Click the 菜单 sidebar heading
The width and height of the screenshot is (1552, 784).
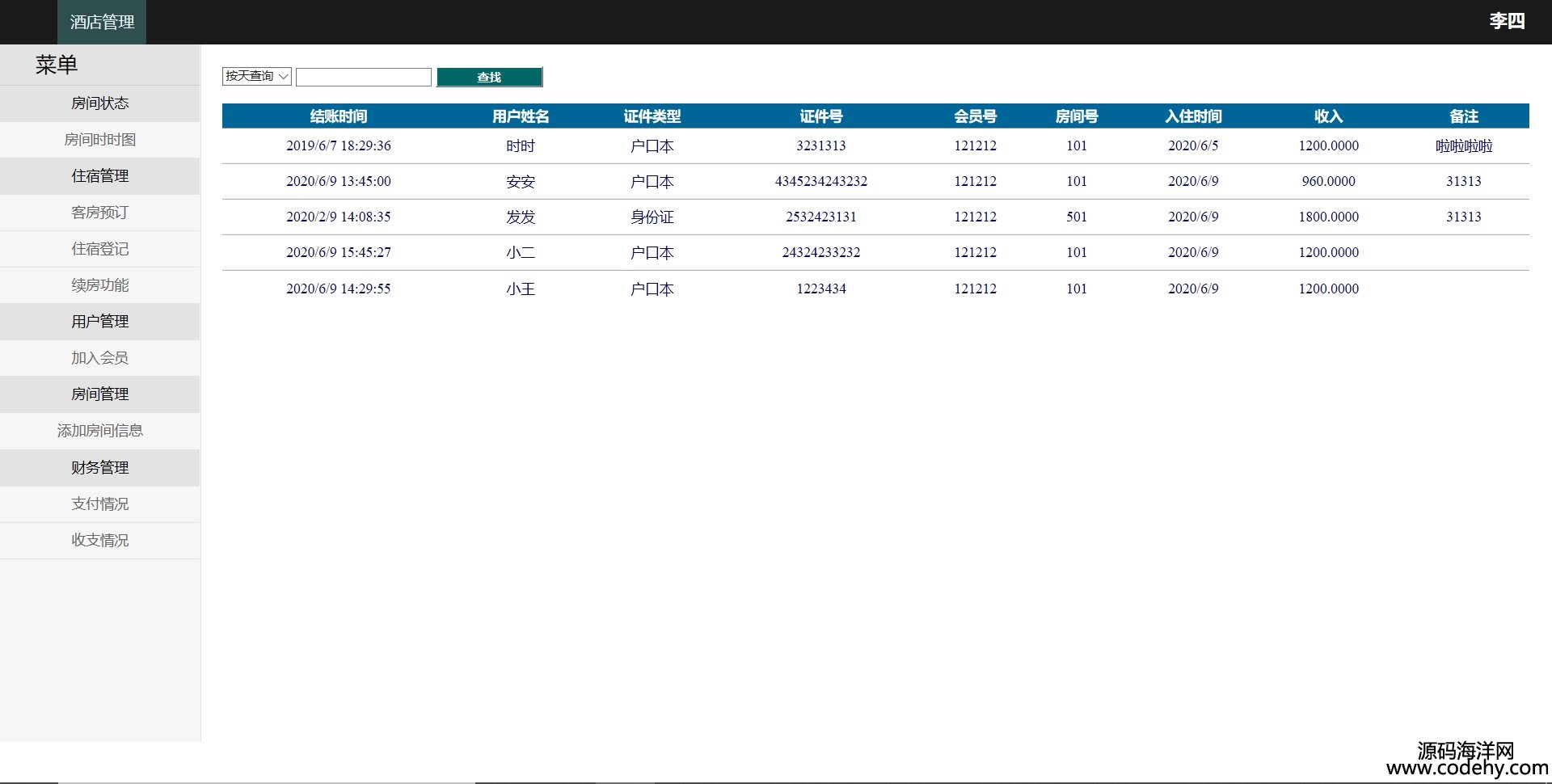click(x=57, y=65)
